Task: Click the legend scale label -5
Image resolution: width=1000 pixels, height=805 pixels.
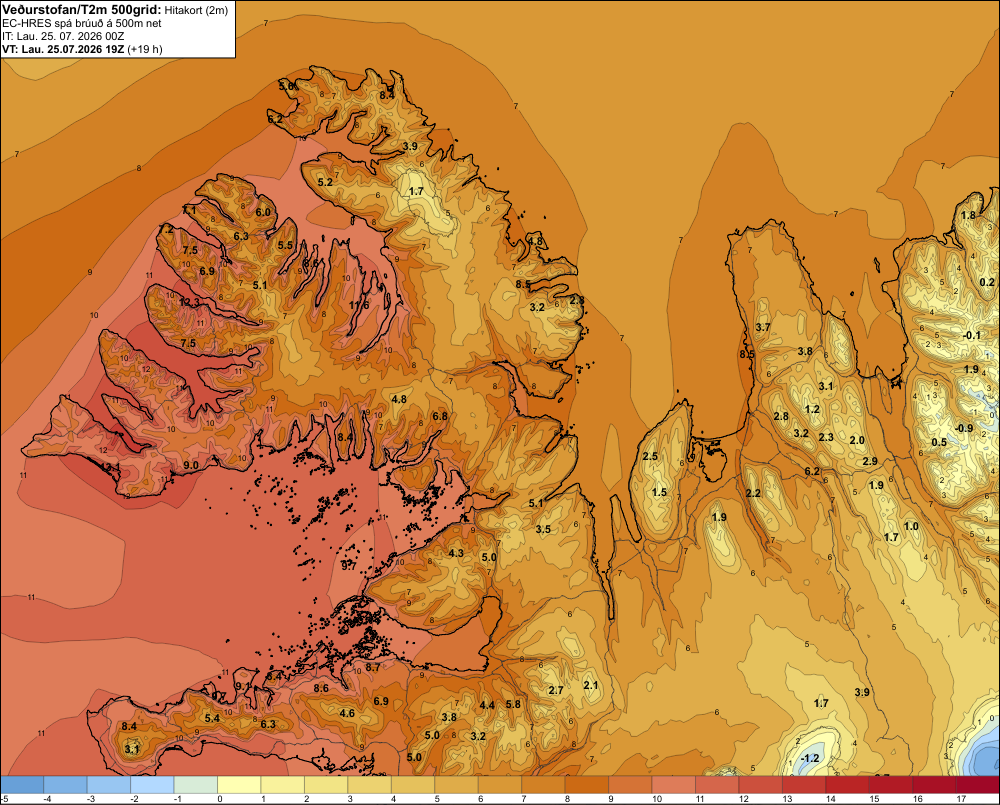Action: (5, 799)
